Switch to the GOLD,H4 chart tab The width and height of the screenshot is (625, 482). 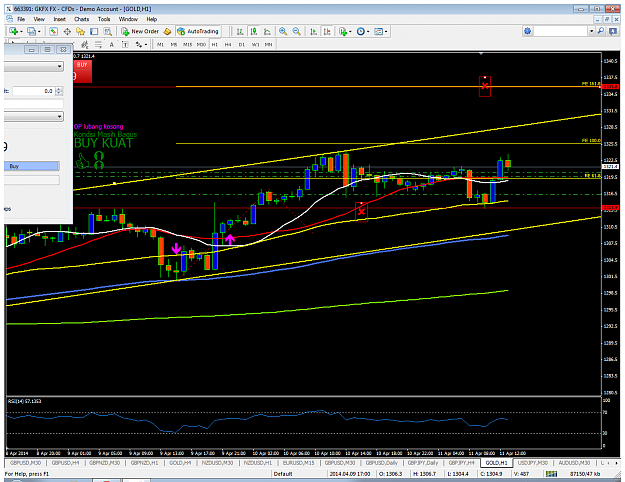click(x=180, y=463)
